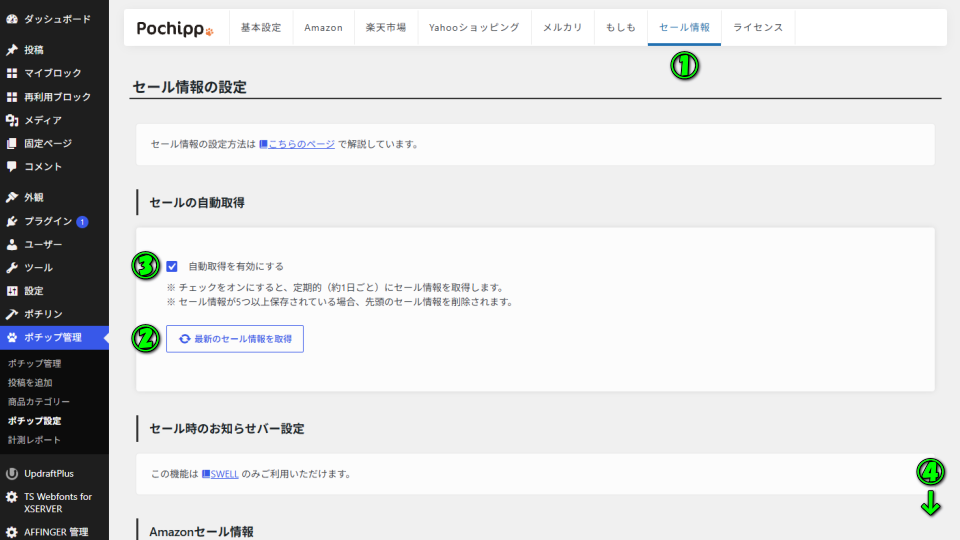Click gear icon beside TS Webfonts for XSERVER
Screen dimensions: 960x540
(x=12, y=497)
